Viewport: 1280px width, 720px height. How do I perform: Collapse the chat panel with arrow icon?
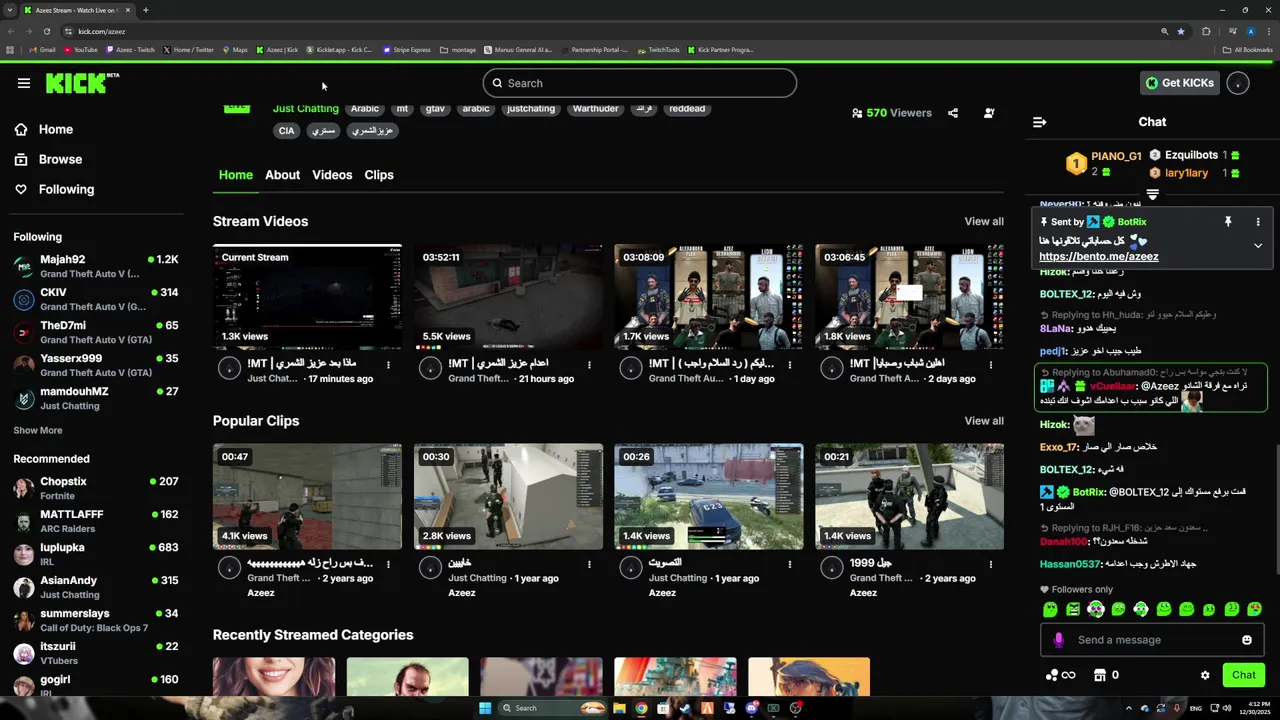[1039, 122]
